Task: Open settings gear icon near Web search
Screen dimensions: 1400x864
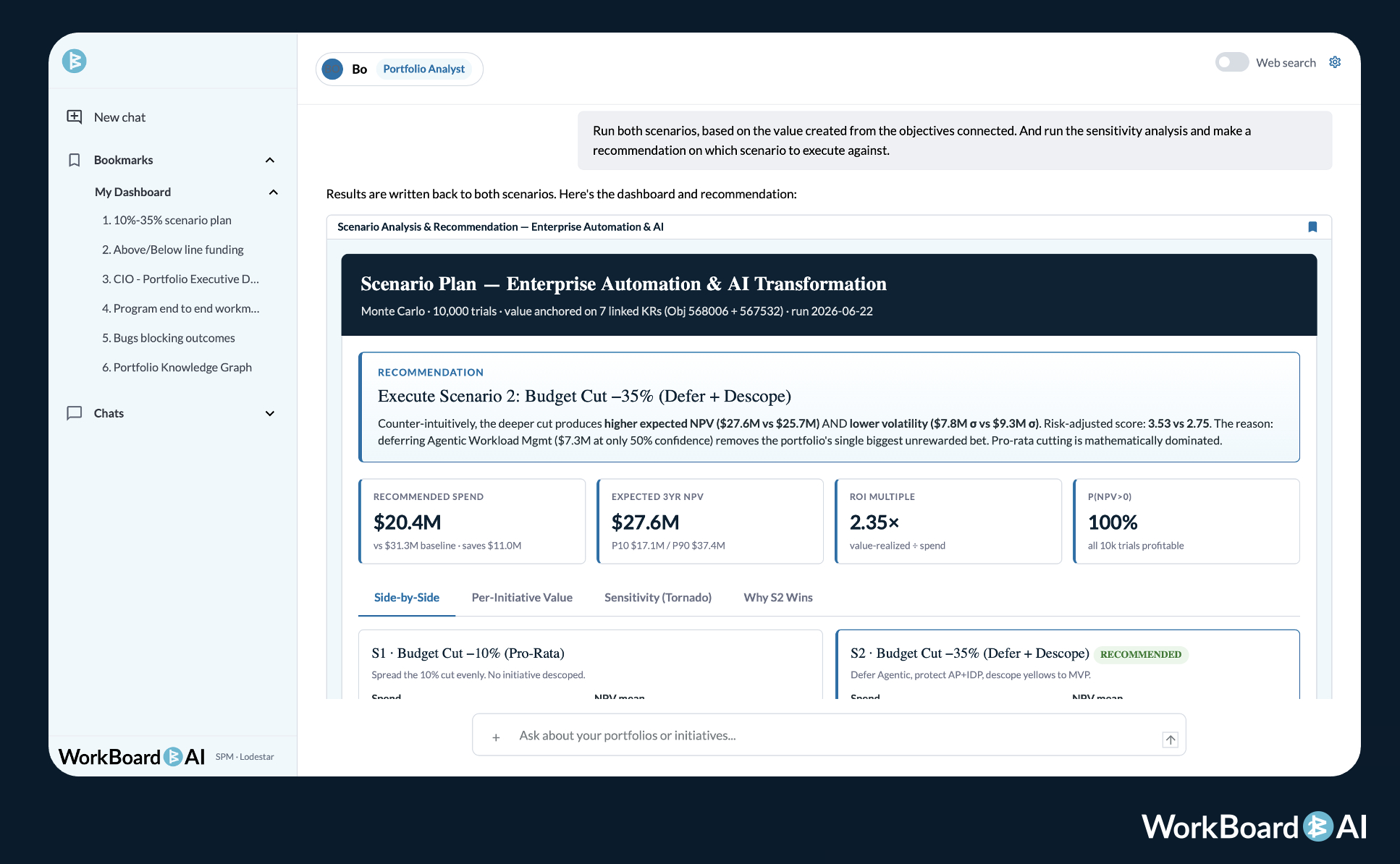Action: 1335,62
